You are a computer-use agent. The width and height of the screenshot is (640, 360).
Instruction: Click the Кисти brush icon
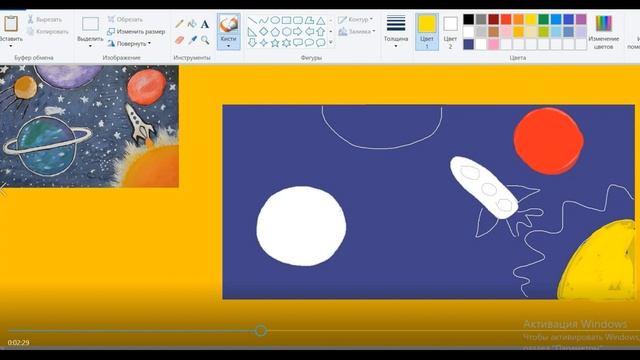point(228,24)
